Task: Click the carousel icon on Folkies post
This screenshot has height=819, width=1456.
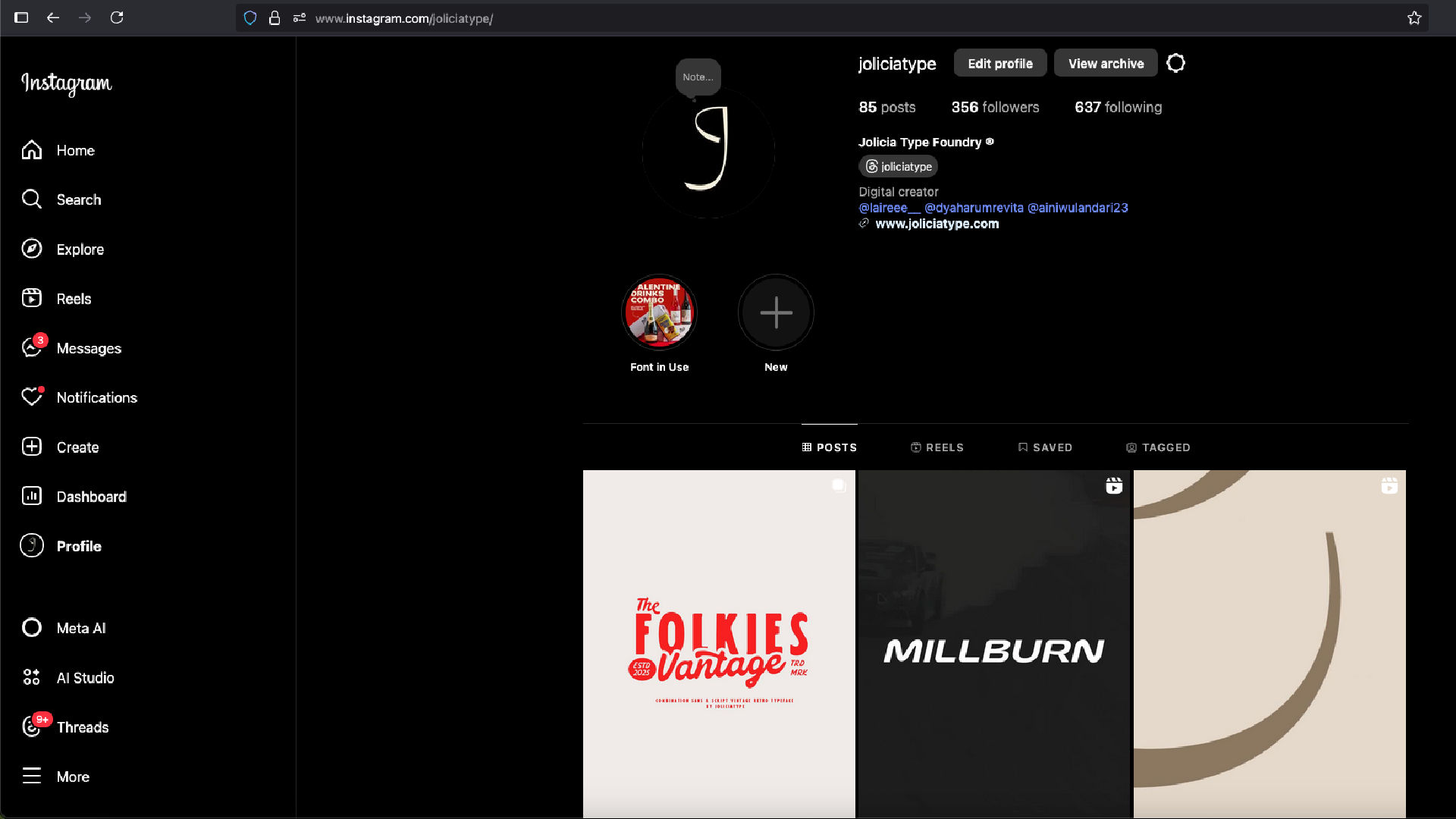Action: tap(839, 485)
